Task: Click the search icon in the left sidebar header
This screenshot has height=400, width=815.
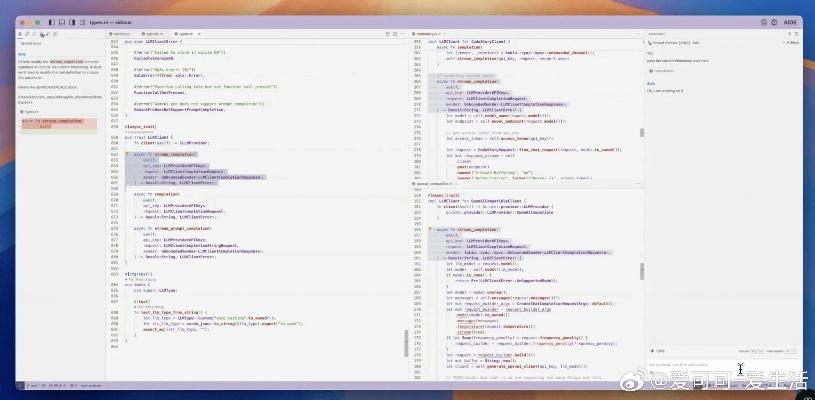Action: 36,33
